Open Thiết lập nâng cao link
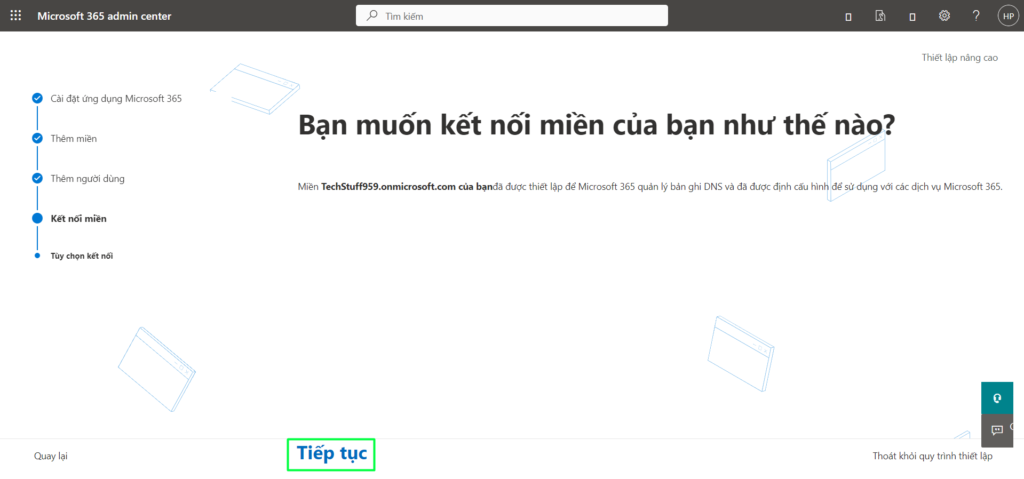This screenshot has width=1024, height=479. (x=959, y=58)
